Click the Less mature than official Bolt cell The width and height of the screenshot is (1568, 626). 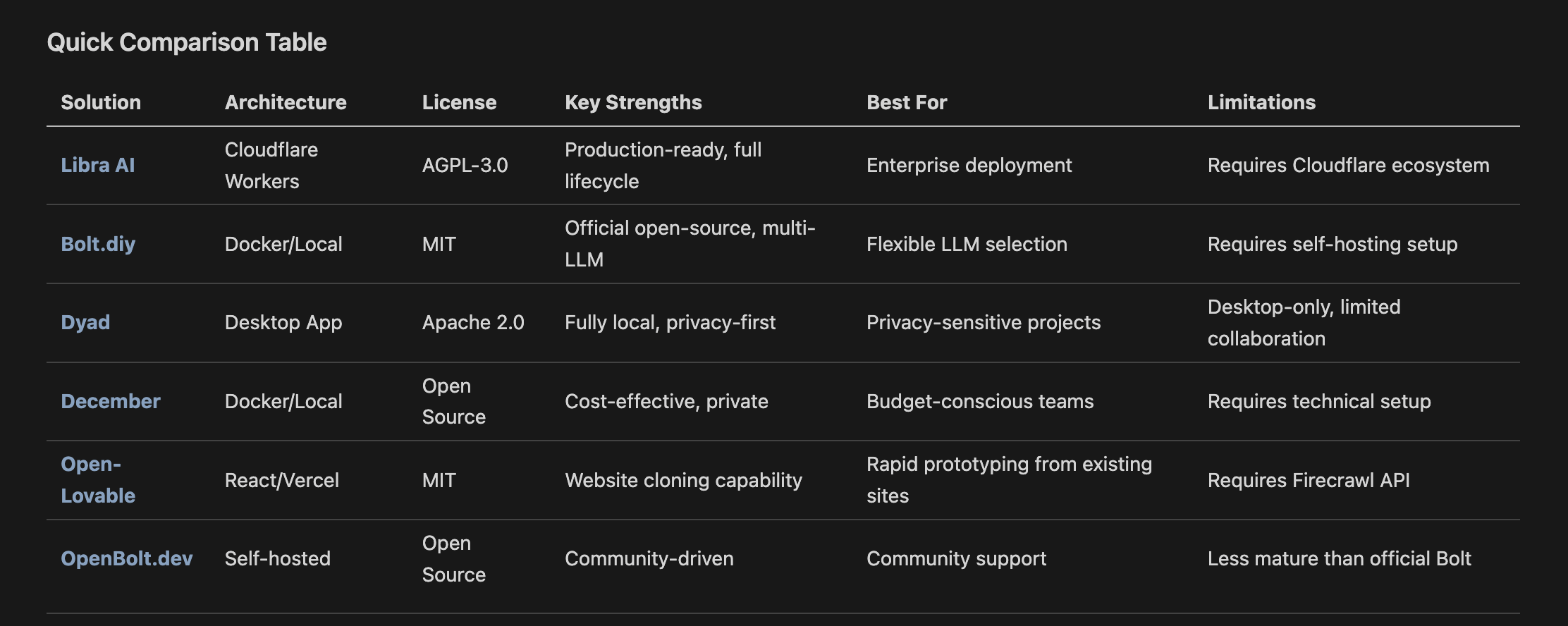1339,558
